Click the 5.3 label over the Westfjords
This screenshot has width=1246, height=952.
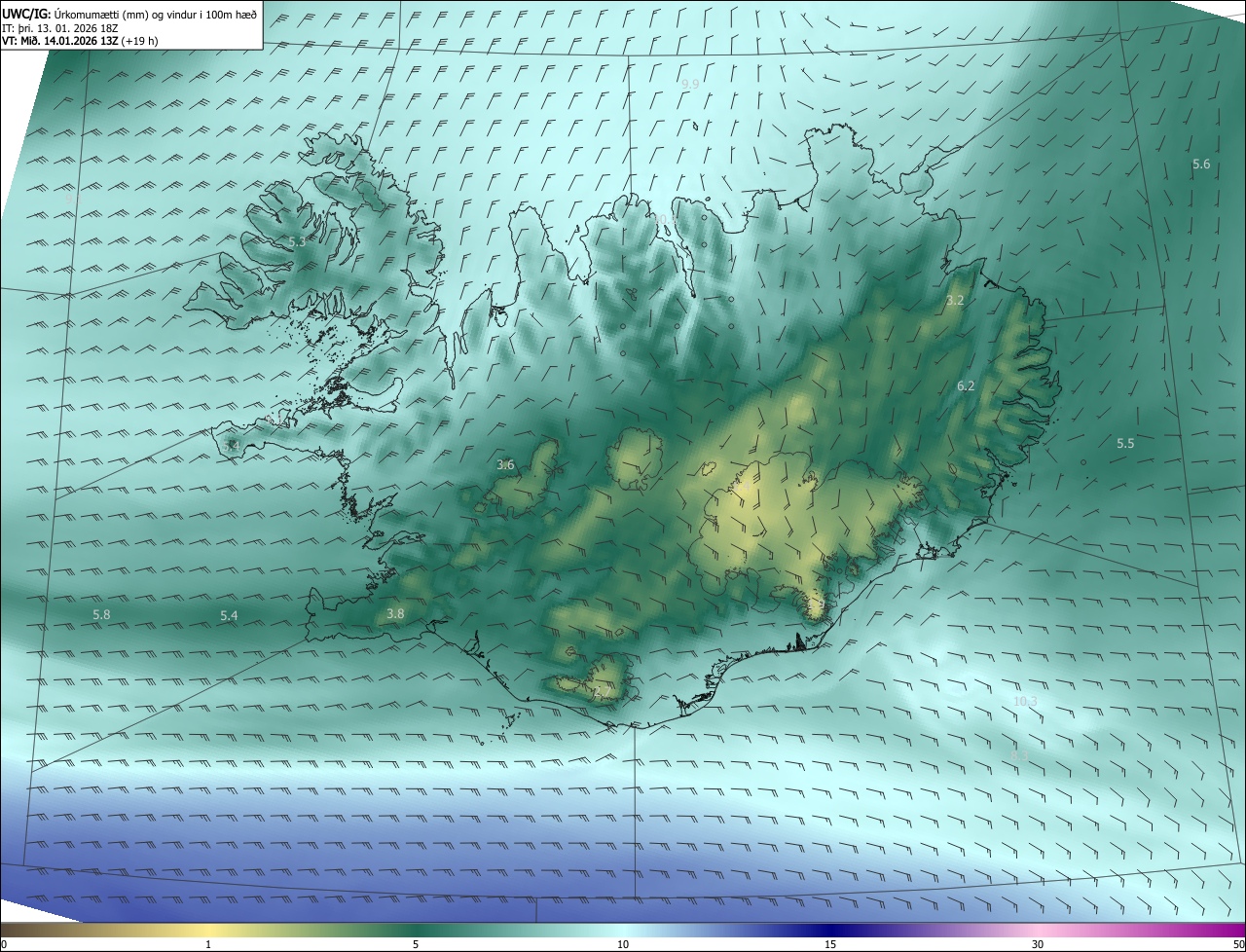297,241
